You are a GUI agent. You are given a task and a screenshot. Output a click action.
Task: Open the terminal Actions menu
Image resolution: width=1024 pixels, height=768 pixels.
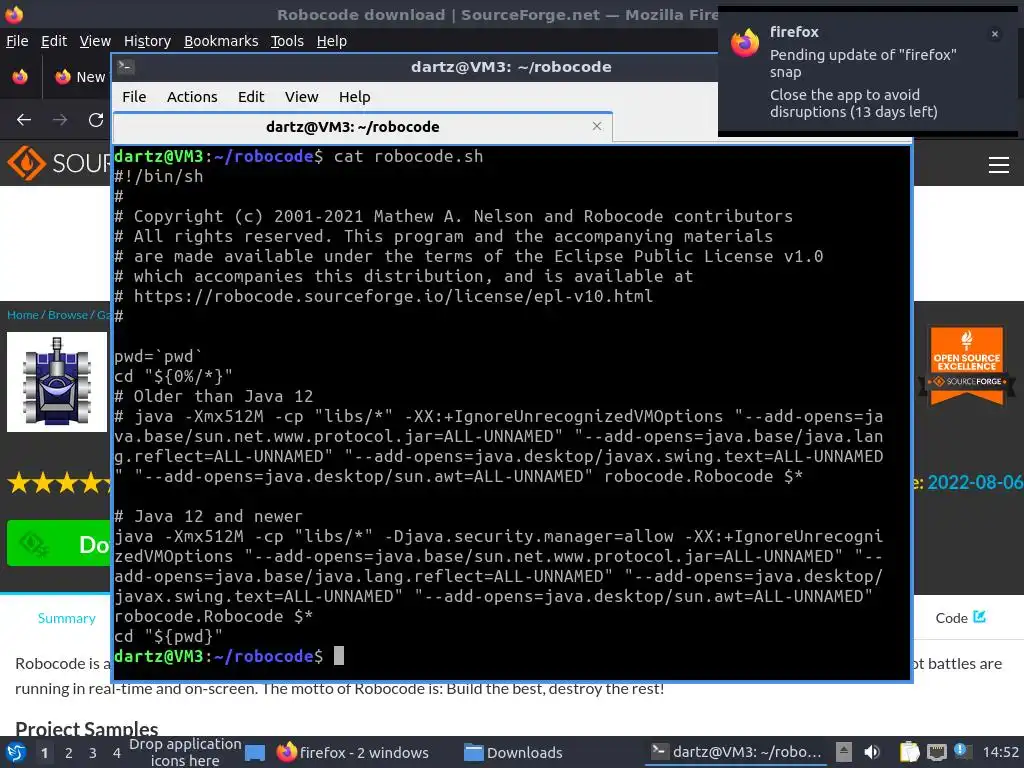click(x=192, y=97)
